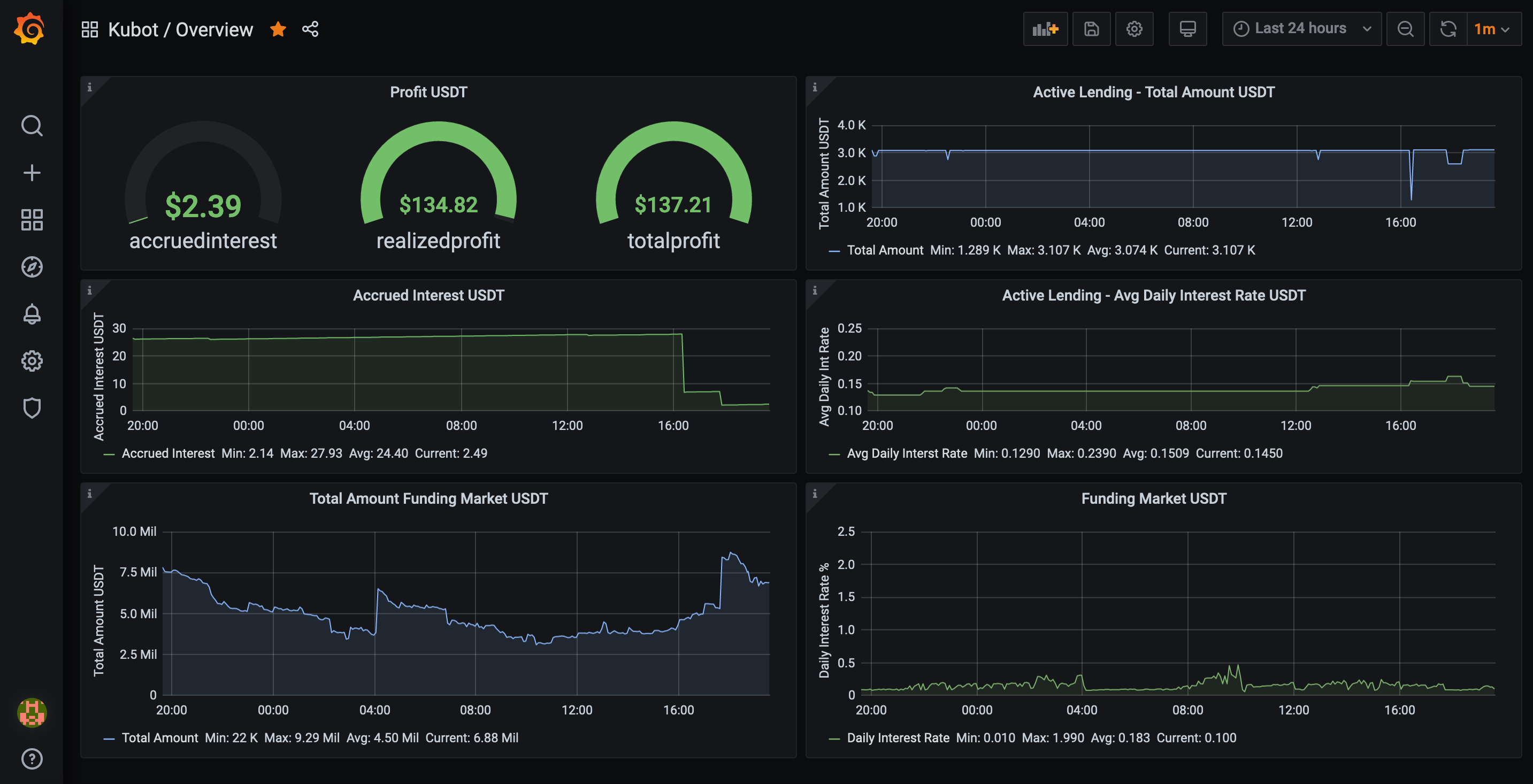The height and width of the screenshot is (784, 1533).
Task: Share dashboard via the share icon
Action: pos(310,28)
